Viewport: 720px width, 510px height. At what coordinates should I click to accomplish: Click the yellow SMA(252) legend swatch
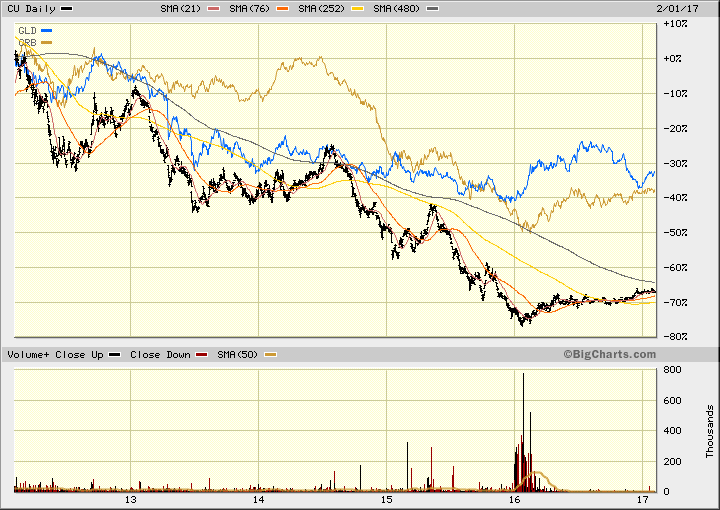(357, 9)
